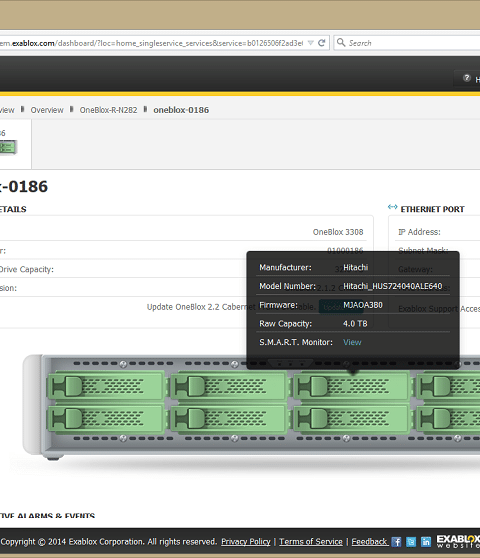The image size is (480, 558).
Task: Open Exablox LinkedIn icon
Action: 426,542
